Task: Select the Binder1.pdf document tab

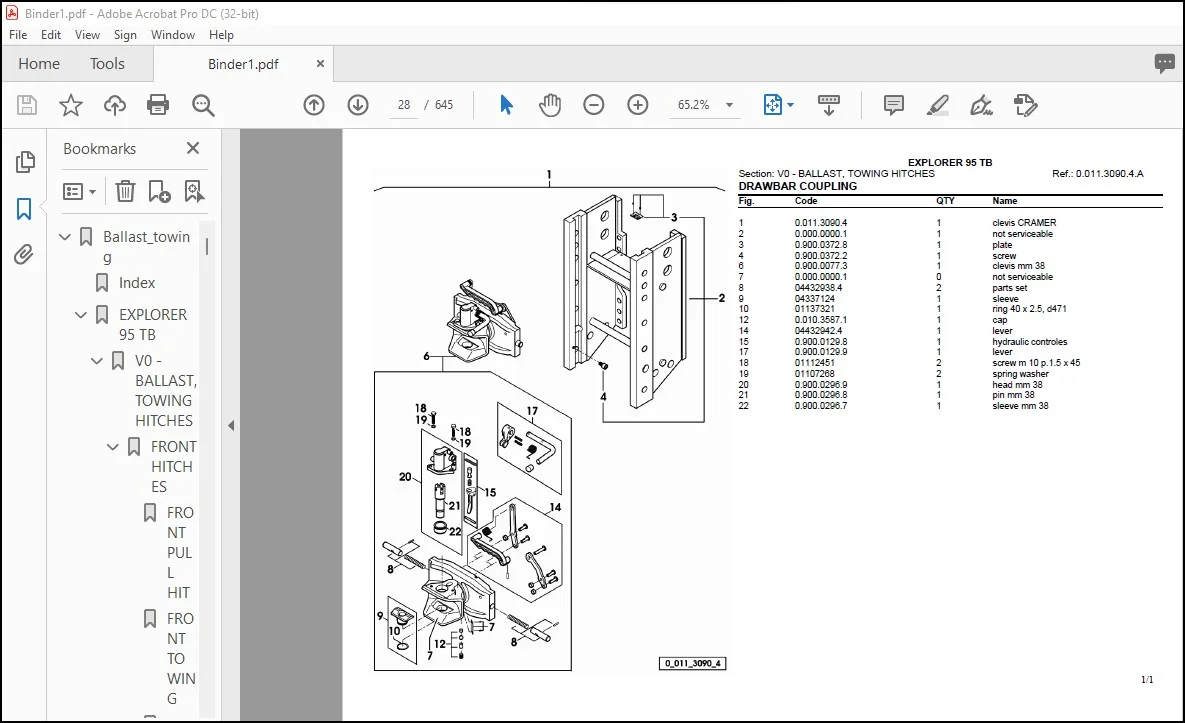Action: pyautogui.click(x=243, y=64)
